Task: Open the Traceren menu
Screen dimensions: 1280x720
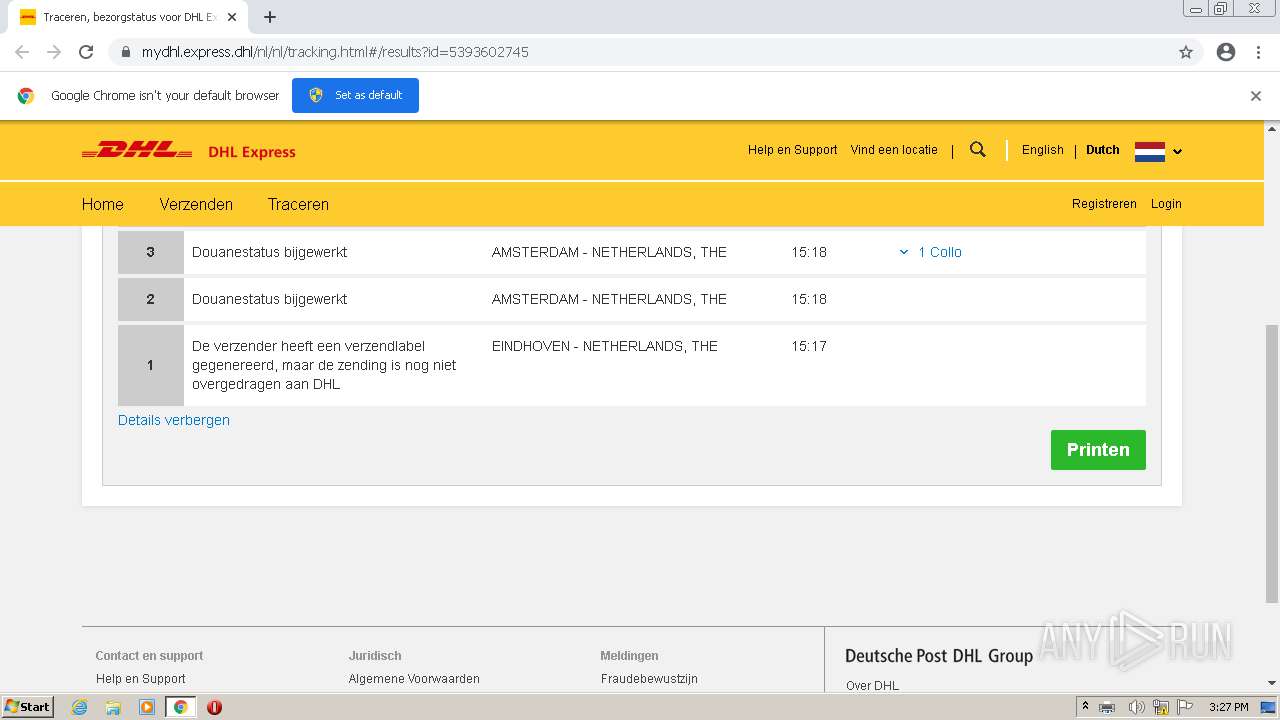Action: click(x=298, y=204)
